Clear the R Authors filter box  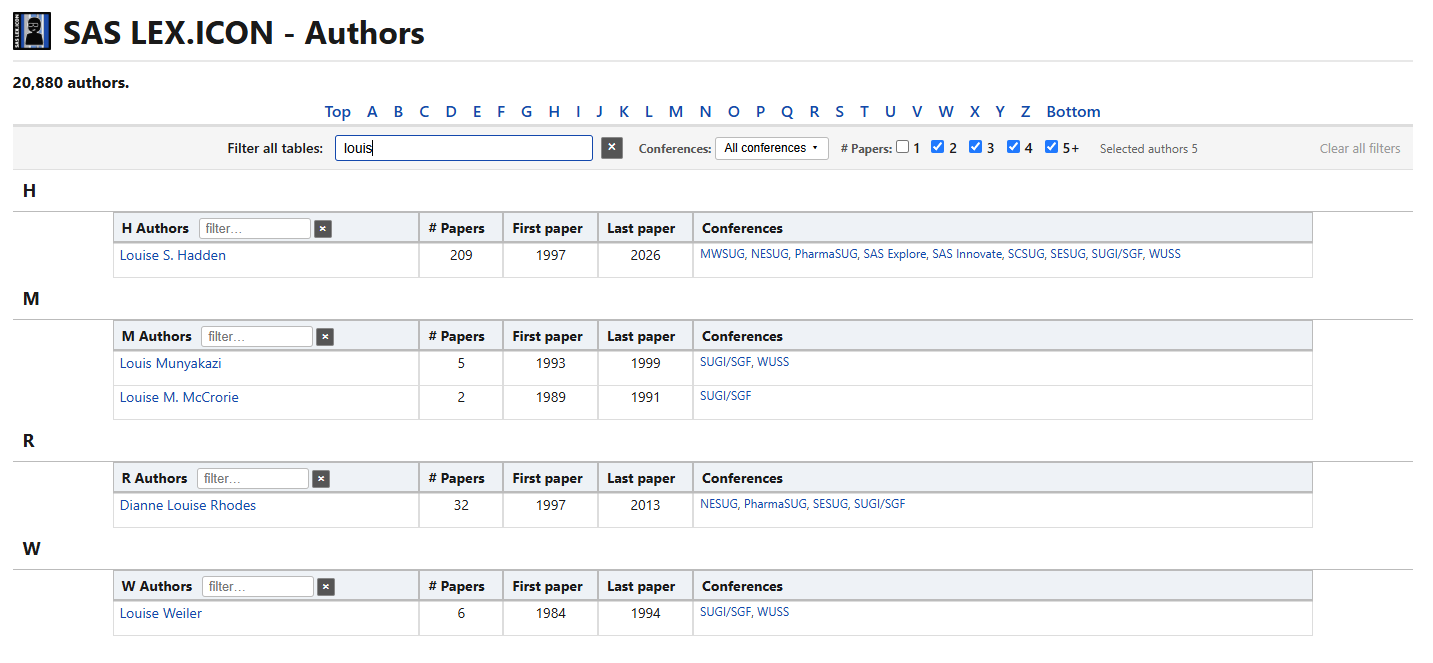click(x=321, y=479)
